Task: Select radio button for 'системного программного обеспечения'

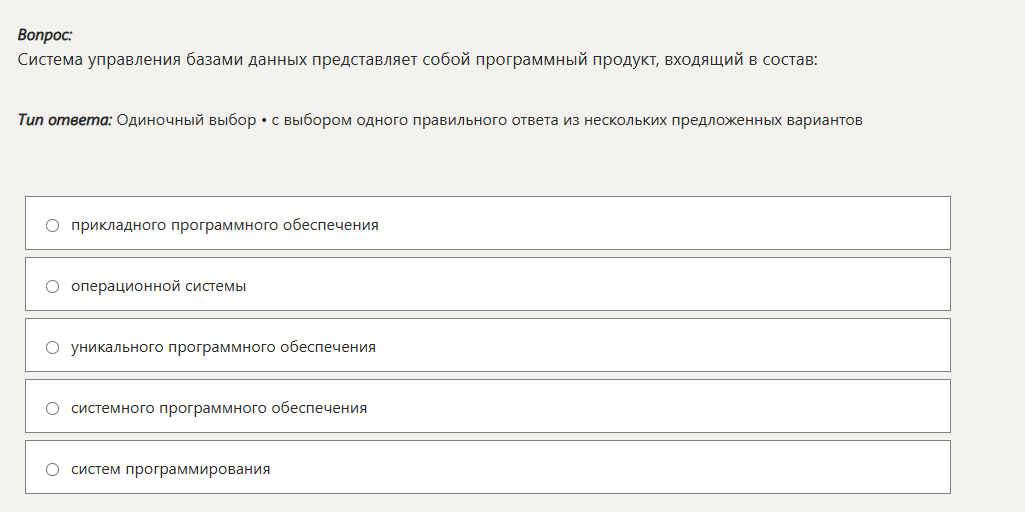Action: (53, 408)
